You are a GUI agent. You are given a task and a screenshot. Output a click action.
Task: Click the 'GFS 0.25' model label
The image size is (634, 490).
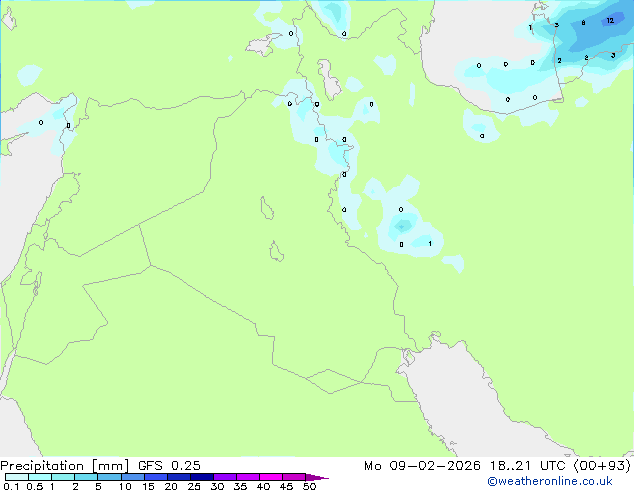[x=169, y=466]
